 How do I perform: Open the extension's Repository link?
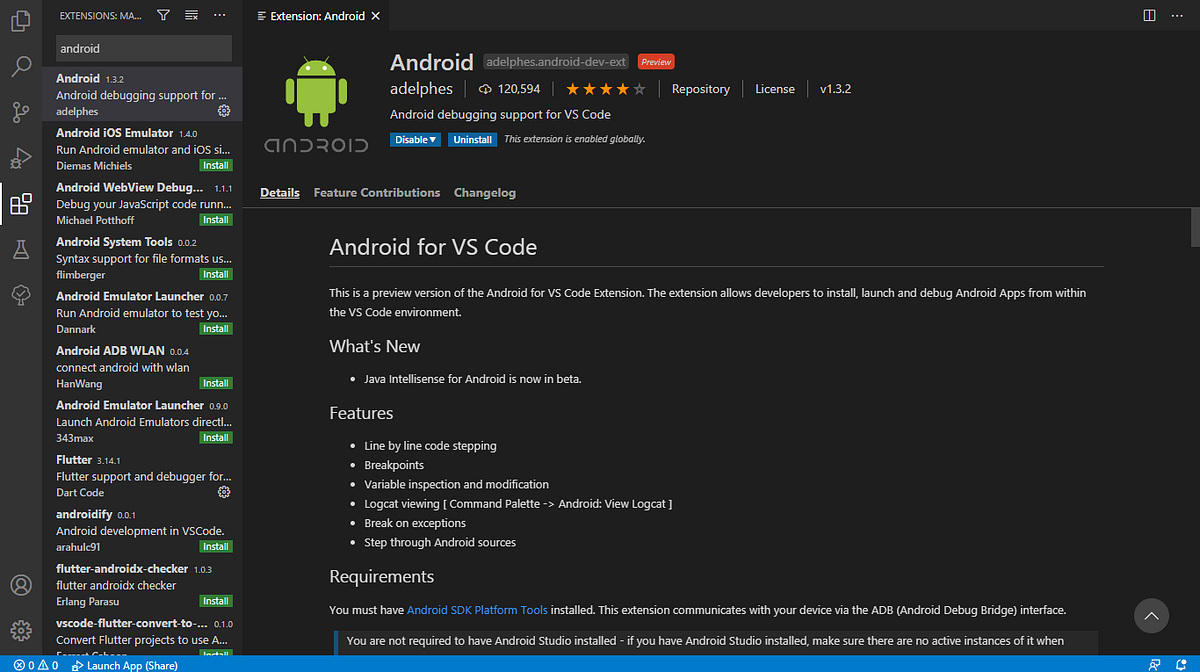(x=700, y=88)
